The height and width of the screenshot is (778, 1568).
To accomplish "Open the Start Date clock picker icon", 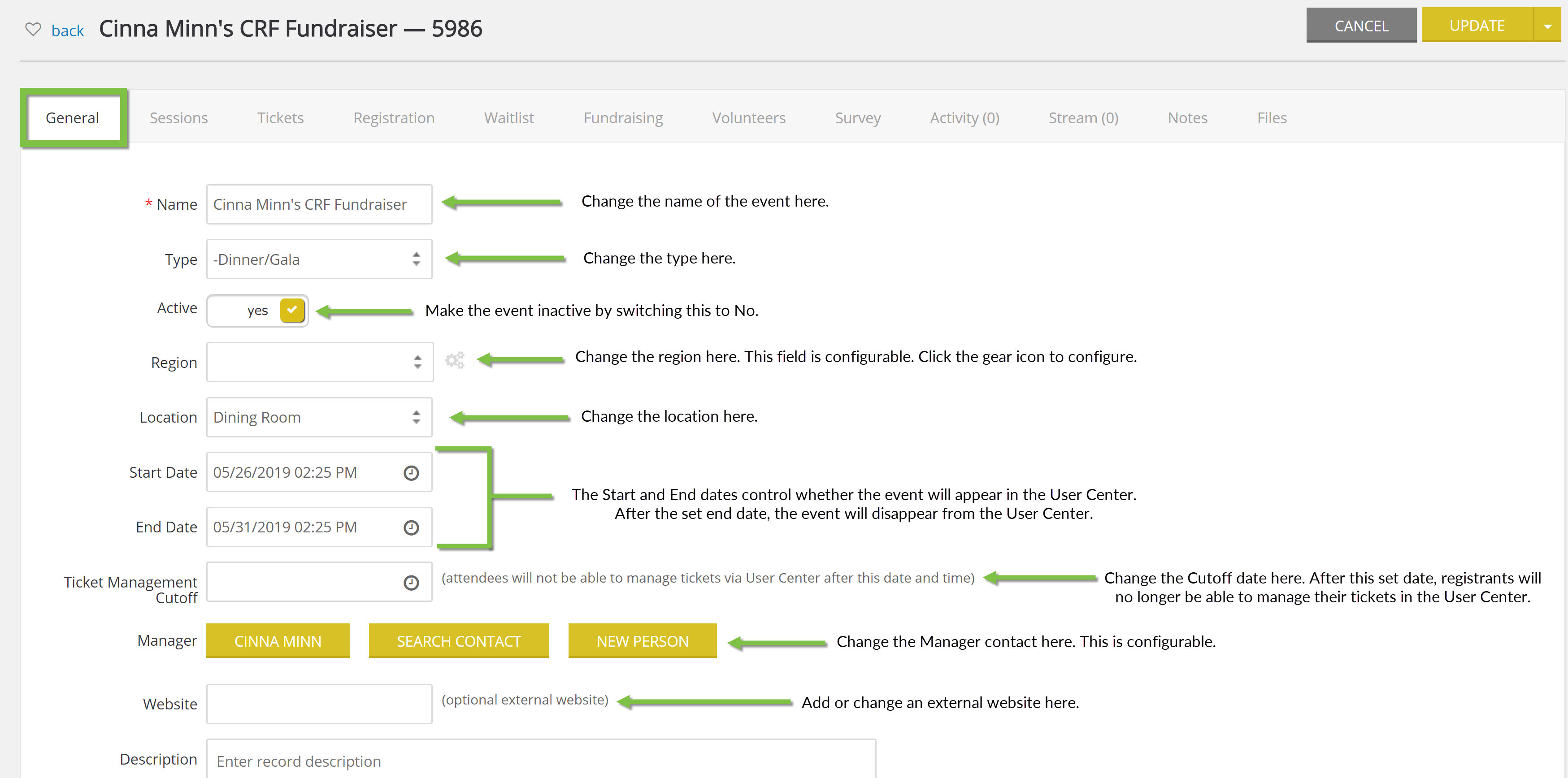I will tap(412, 473).
